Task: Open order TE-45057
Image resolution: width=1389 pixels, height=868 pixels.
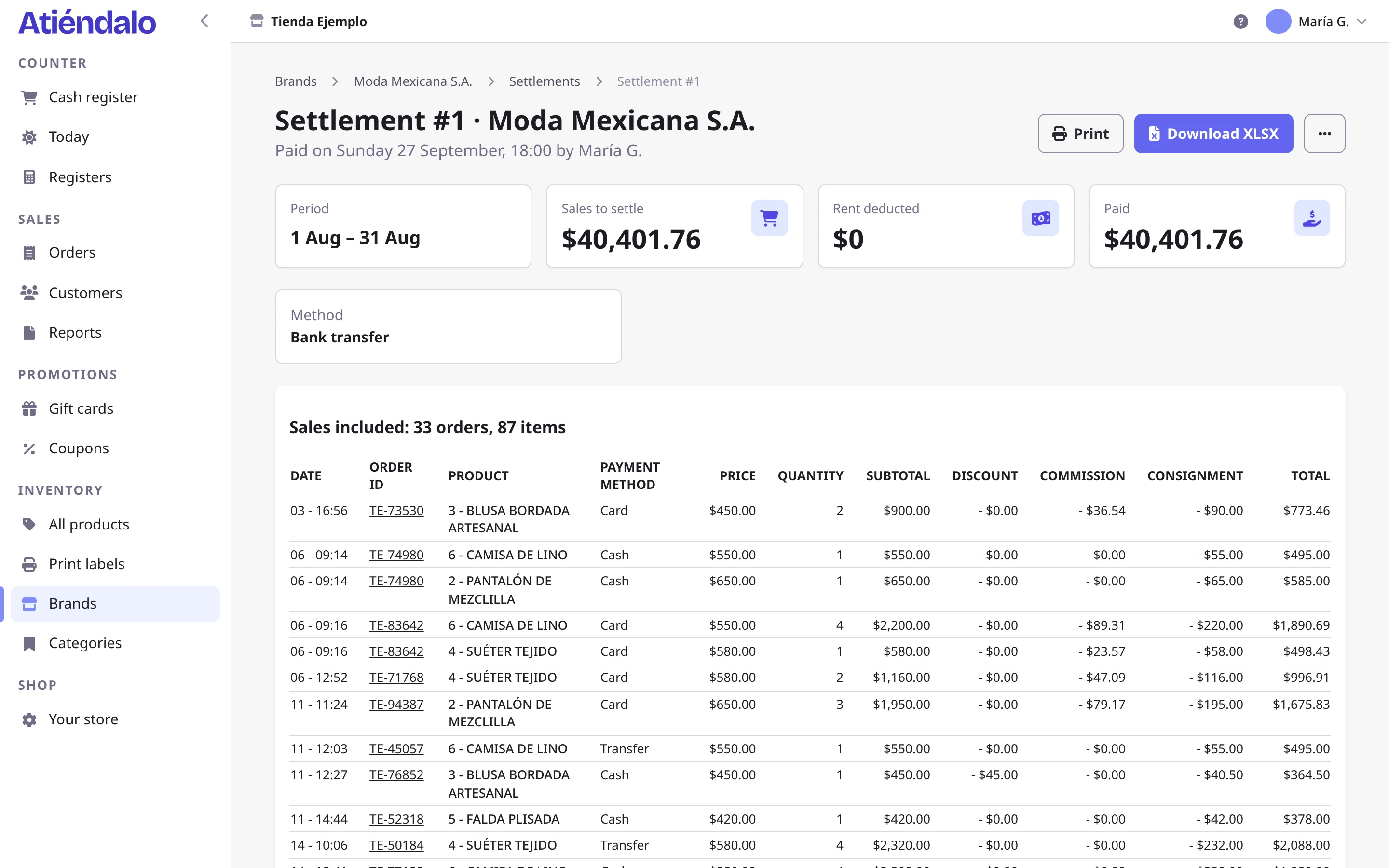Action: click(x=396, y=748)
